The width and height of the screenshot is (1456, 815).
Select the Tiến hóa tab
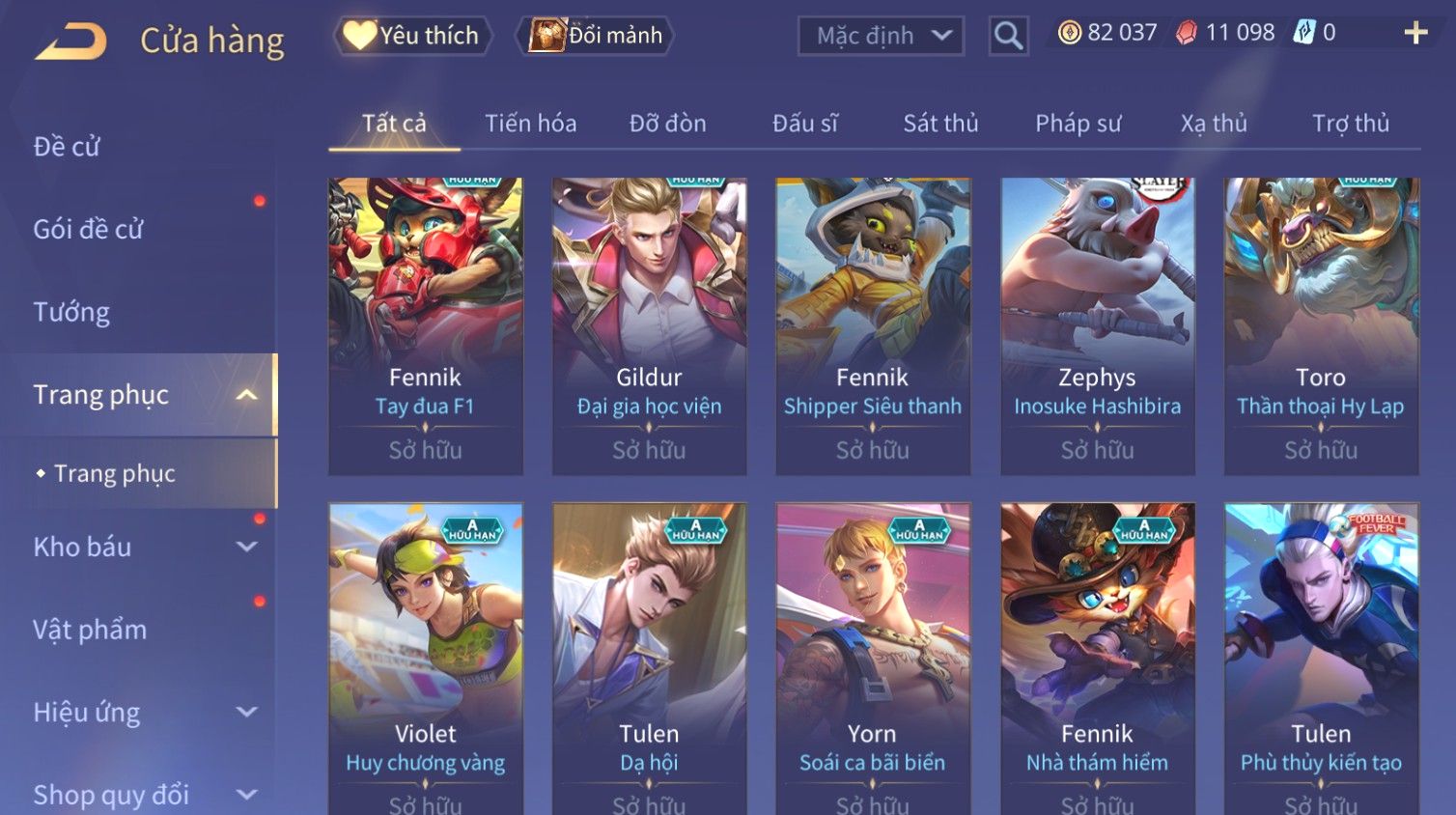tap(530, 124)
